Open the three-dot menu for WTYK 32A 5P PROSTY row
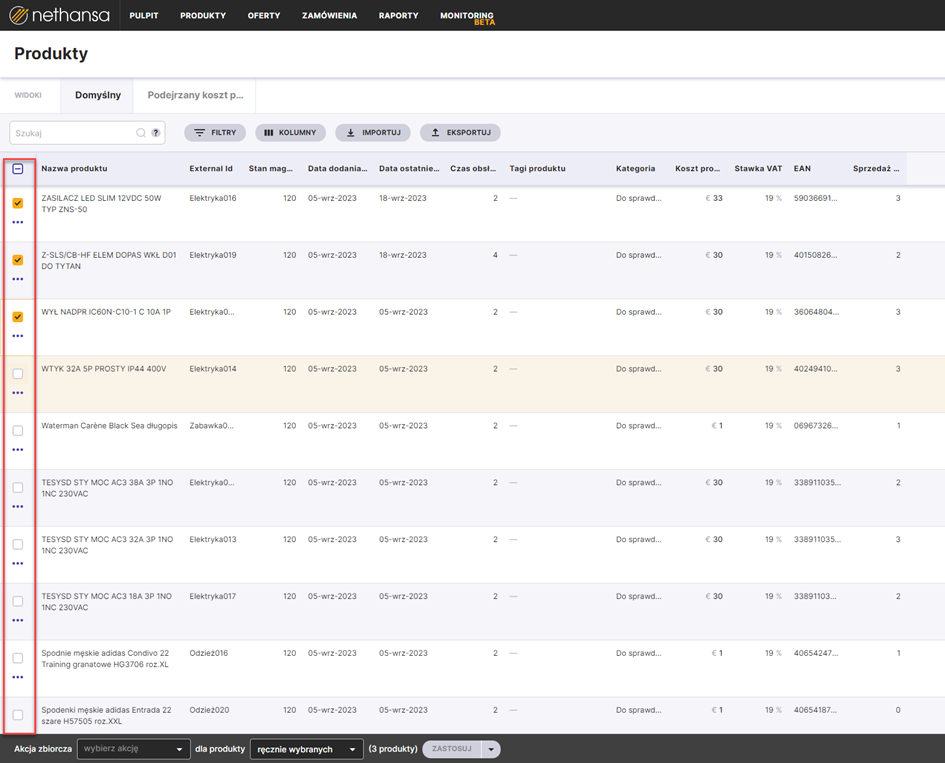The height and width of the screenshot is (763, 945). (x=18, y=393)
